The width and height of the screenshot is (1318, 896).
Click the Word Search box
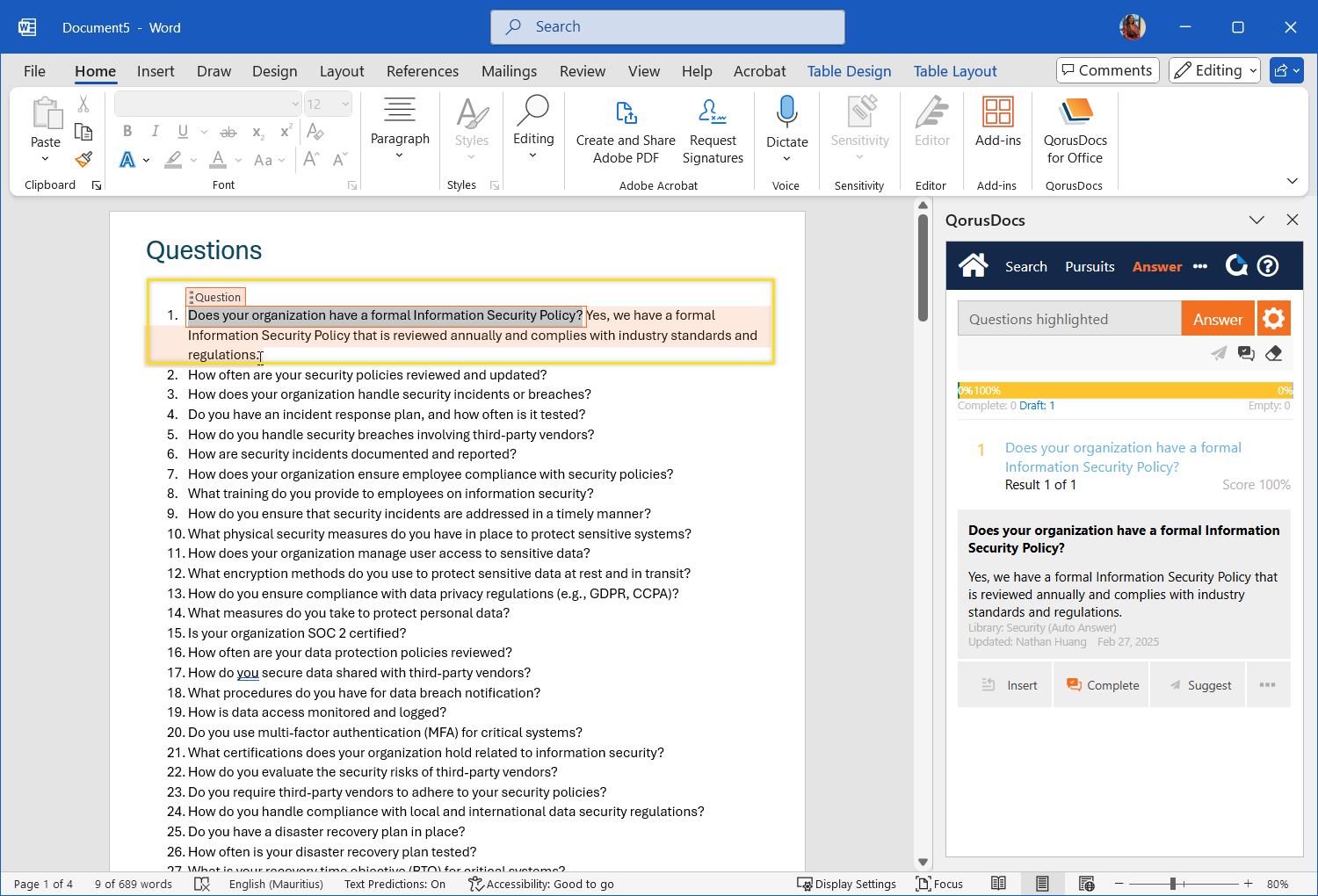click(668, 27)
